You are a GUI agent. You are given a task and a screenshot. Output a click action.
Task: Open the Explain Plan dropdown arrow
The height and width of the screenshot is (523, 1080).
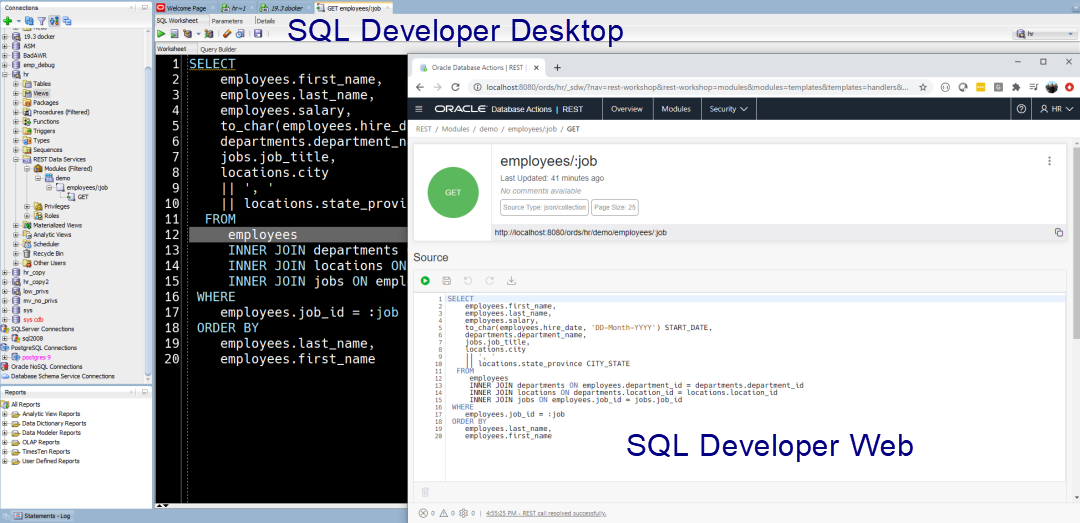tap(198, 34)
